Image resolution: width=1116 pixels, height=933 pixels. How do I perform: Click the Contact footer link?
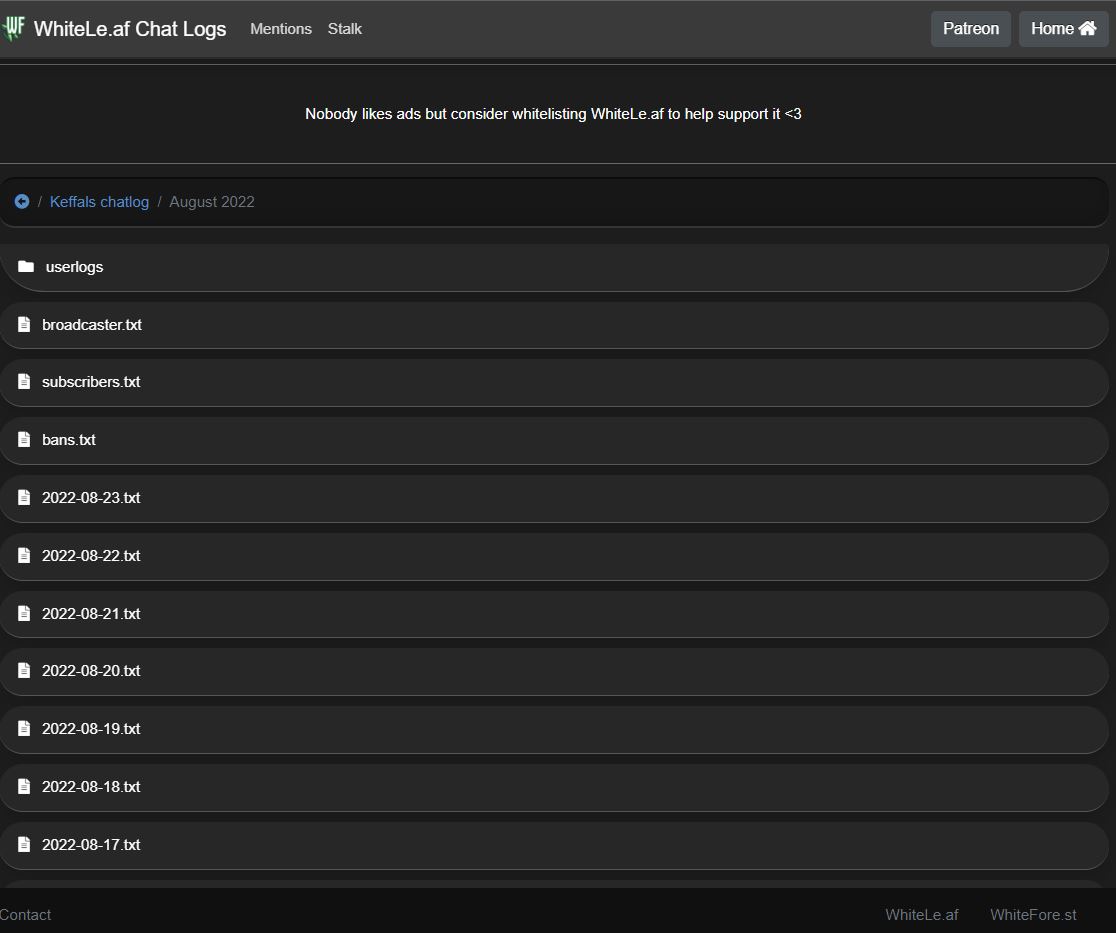point(26,914)
